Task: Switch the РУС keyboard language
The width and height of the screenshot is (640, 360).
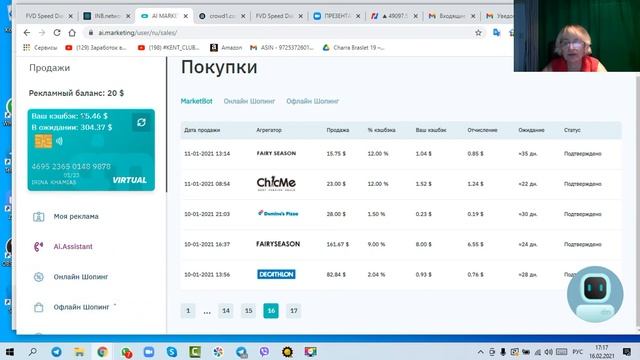Action: click(577, 352)
